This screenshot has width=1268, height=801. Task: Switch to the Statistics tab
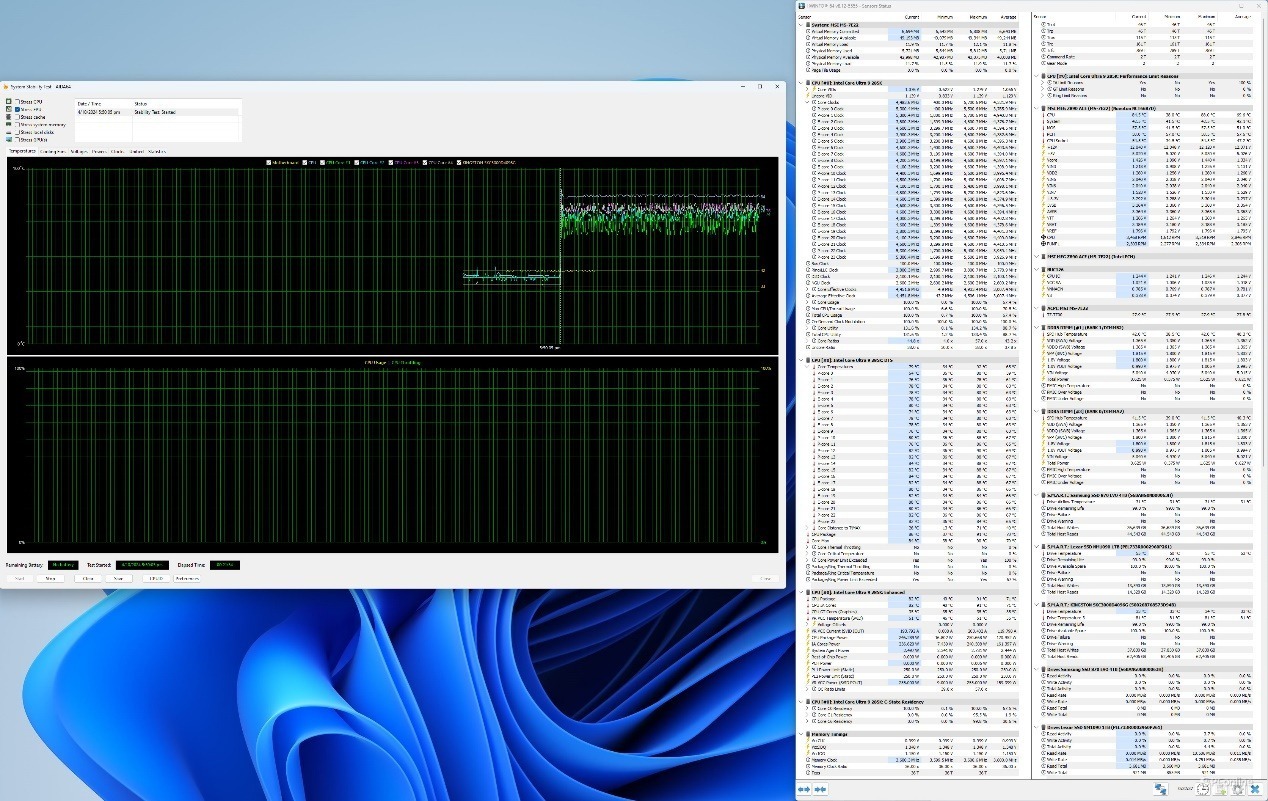point(157,151)
